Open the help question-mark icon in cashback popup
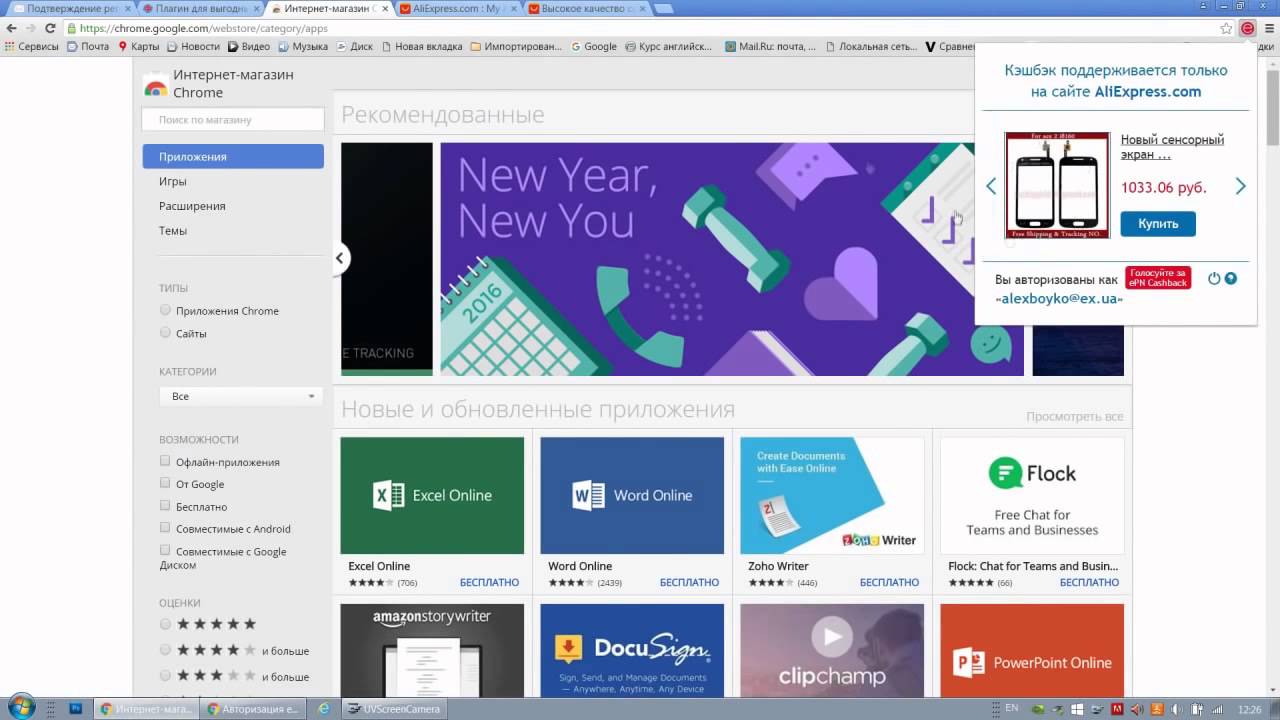The image size is (1280, 720). 1231,278
